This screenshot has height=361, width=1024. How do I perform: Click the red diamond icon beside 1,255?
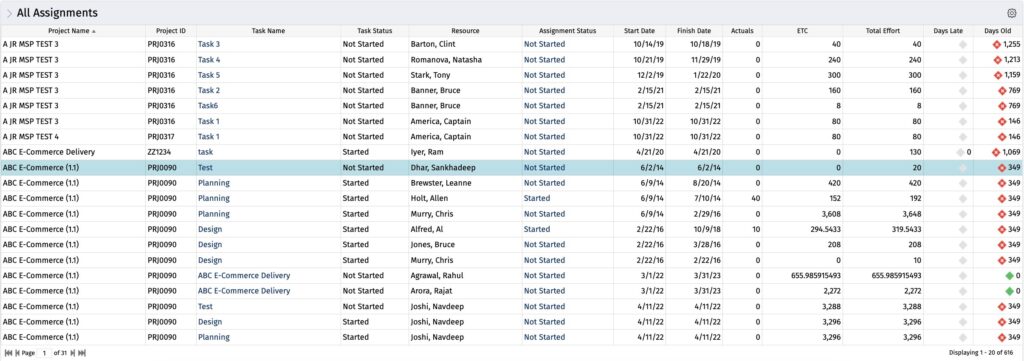pos(997,44)
